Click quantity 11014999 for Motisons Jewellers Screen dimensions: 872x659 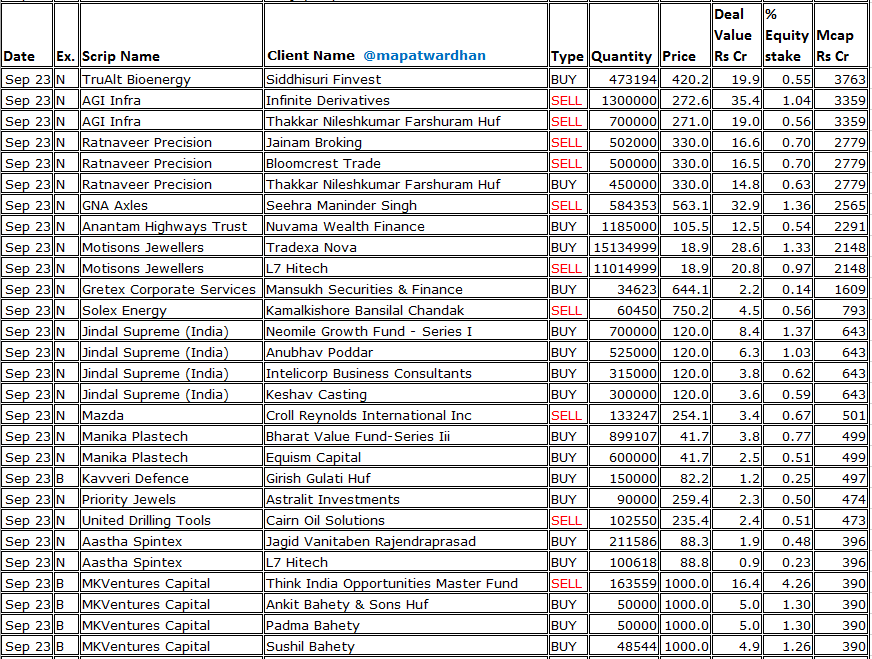click(x=625, y=269)
